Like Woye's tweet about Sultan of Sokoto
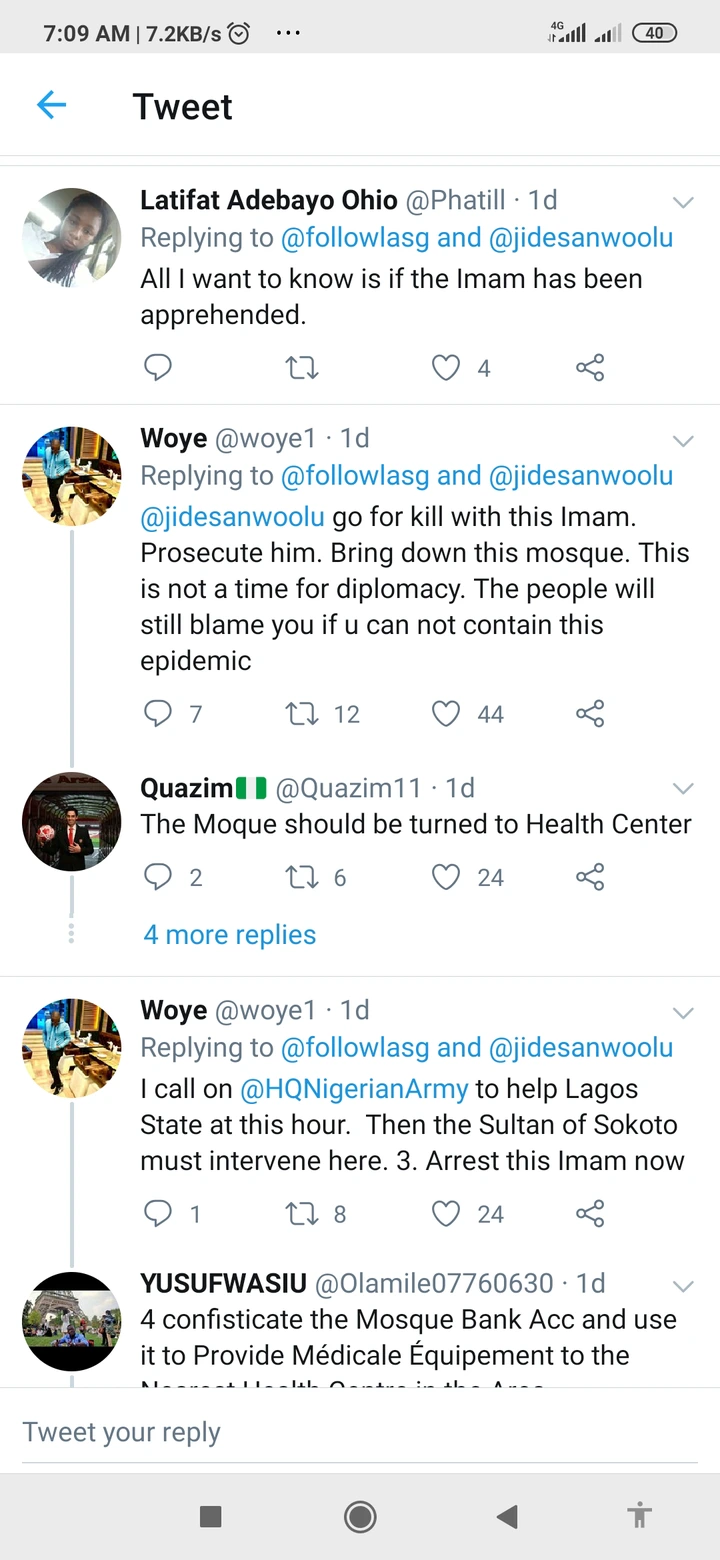720x1560 pixels. (446, 1213)
